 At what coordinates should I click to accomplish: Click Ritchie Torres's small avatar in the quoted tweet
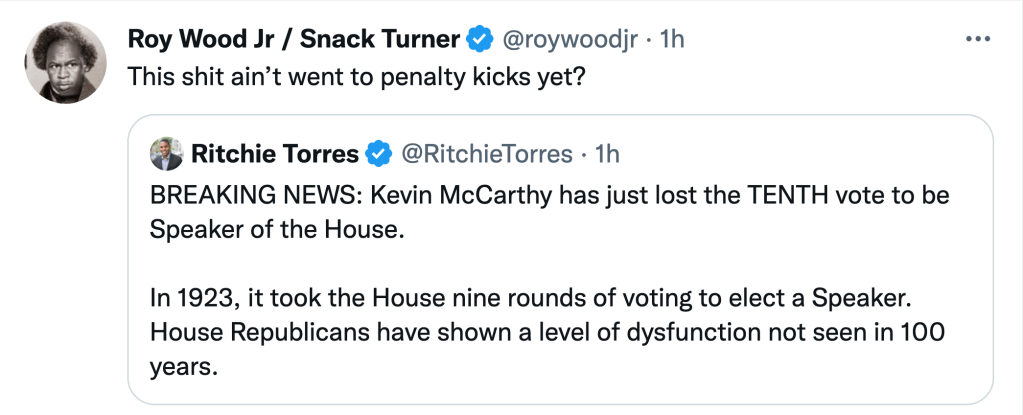166,154
